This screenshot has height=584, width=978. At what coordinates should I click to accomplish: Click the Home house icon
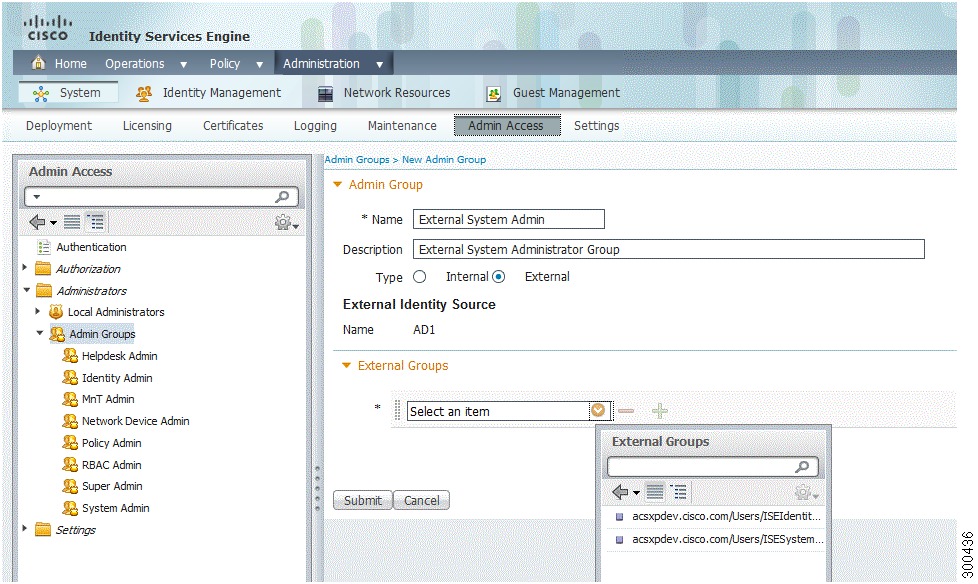click(39, 63)
